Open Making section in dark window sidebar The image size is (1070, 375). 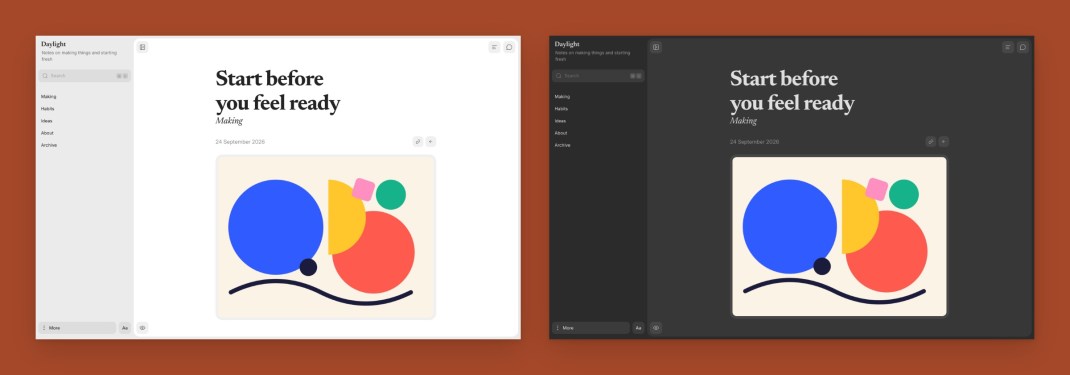562,97
